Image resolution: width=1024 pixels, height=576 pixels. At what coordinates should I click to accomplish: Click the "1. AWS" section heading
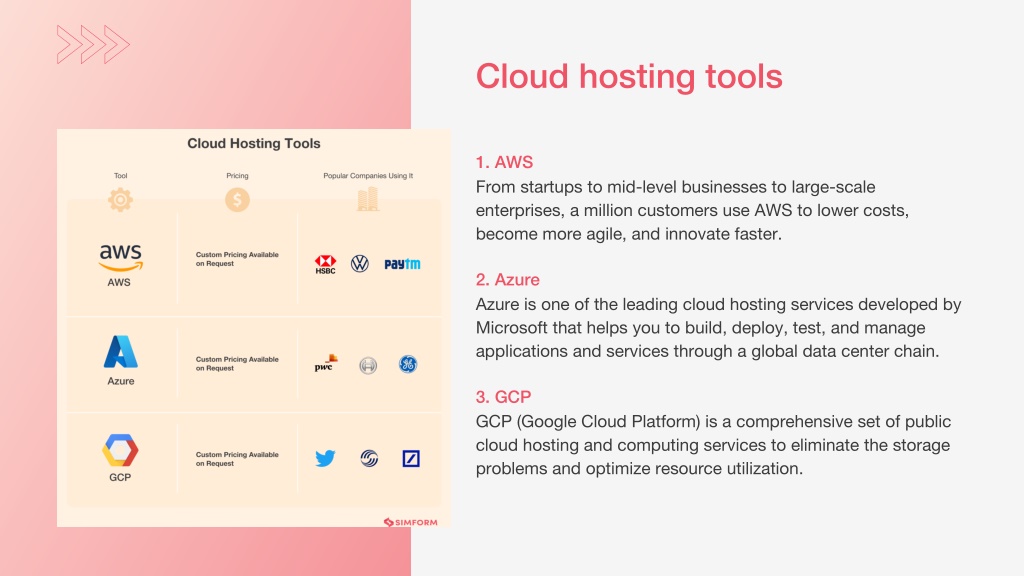pos(504,162)
